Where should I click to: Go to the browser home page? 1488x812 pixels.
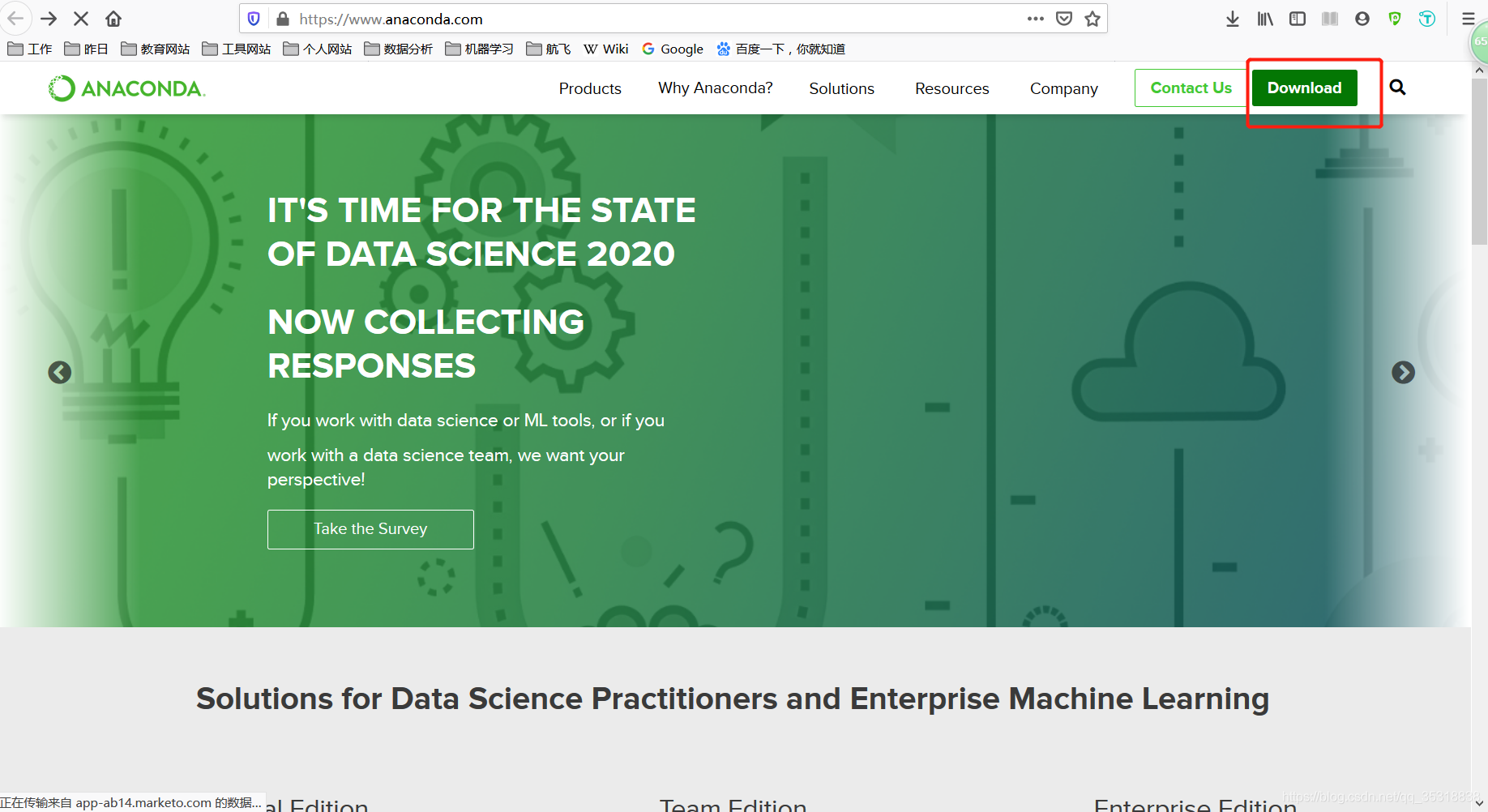pyautogui.click(x=113, y=19)
